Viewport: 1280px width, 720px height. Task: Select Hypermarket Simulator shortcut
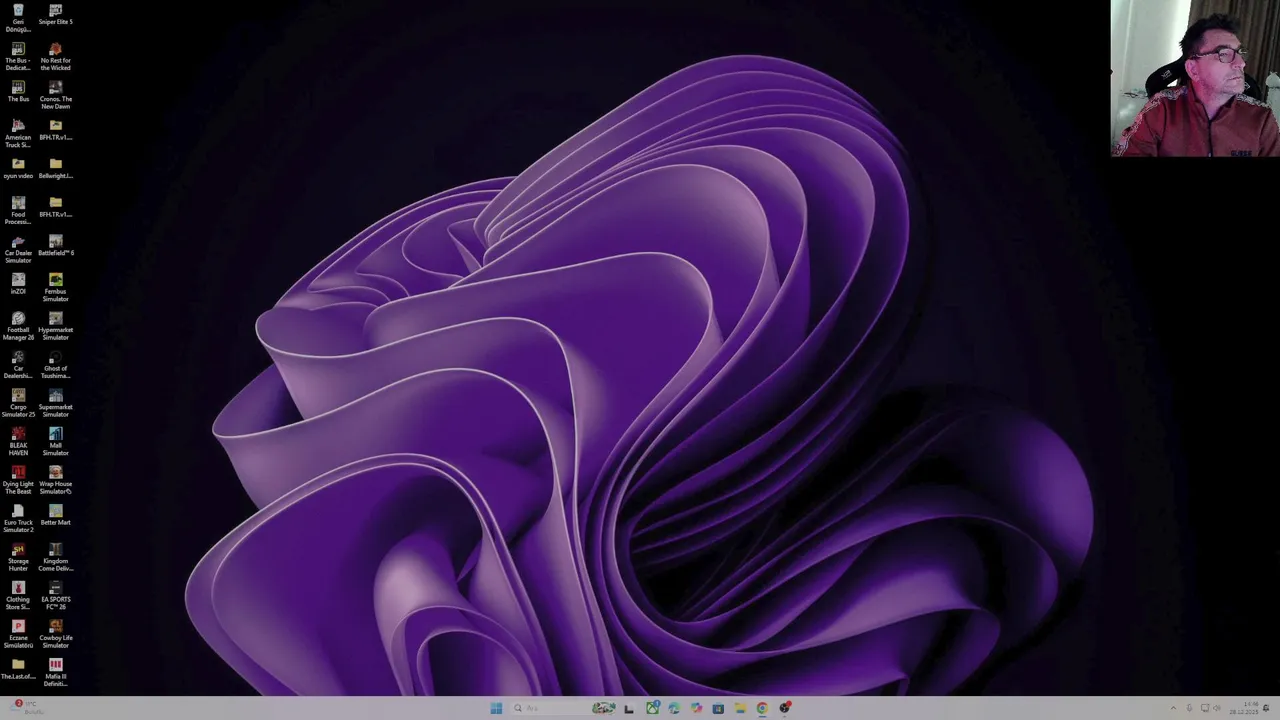pyautogui.click(x=55, y=326)
